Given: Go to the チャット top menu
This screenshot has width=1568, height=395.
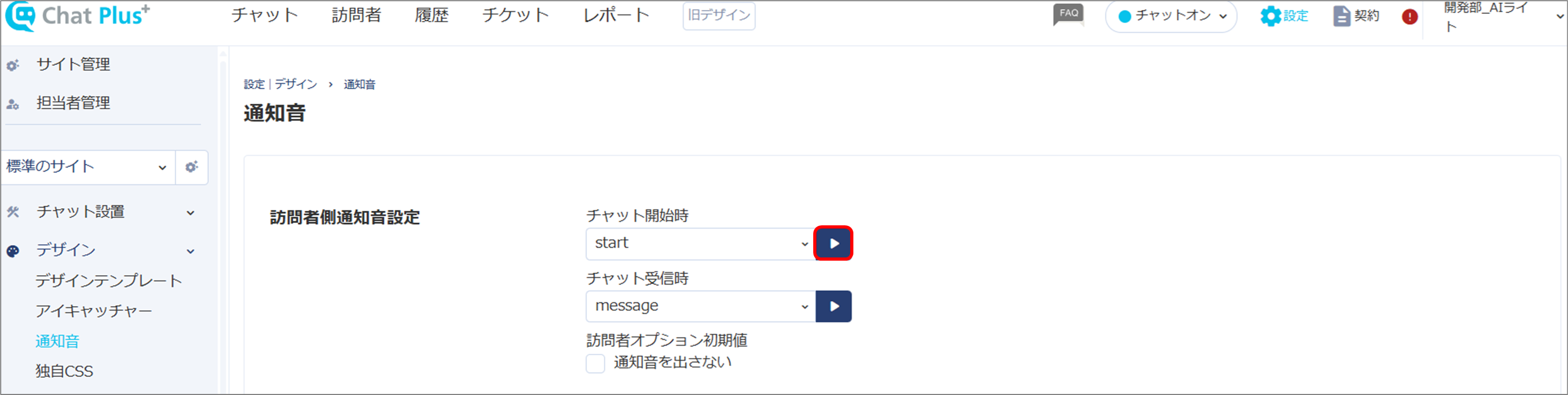Looking at the screenshot, I should (265, 15).
